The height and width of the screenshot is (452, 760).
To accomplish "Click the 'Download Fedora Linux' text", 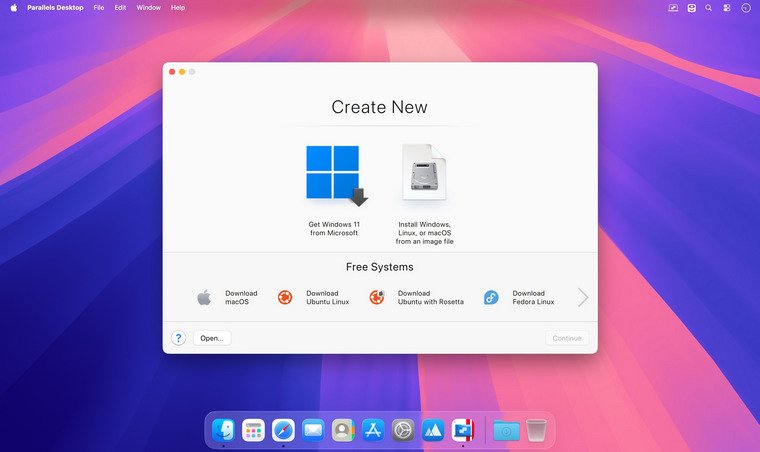I will (533, 297).
